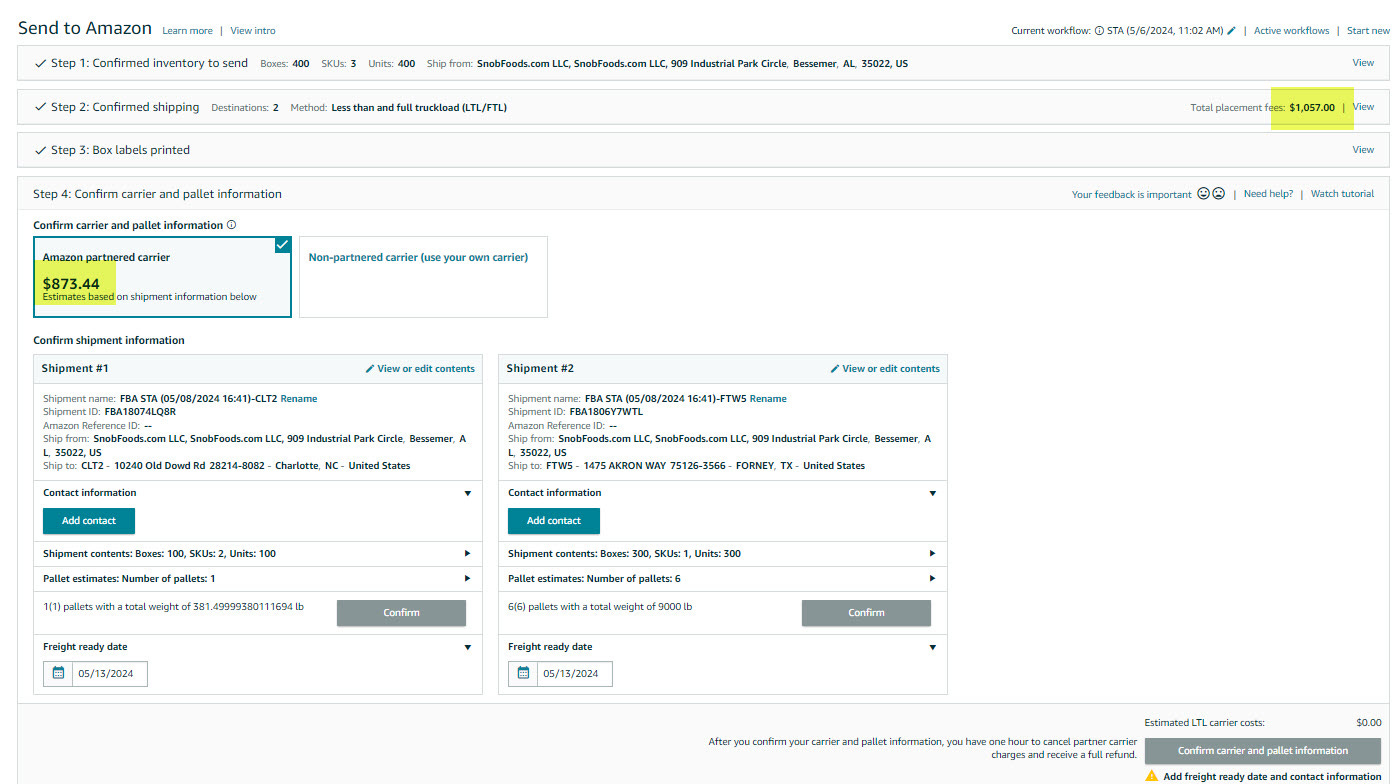The height and width of the screenshot is (784, 1394).
Task: Click View link on Step 1 row
Action: pos(1363,62)
